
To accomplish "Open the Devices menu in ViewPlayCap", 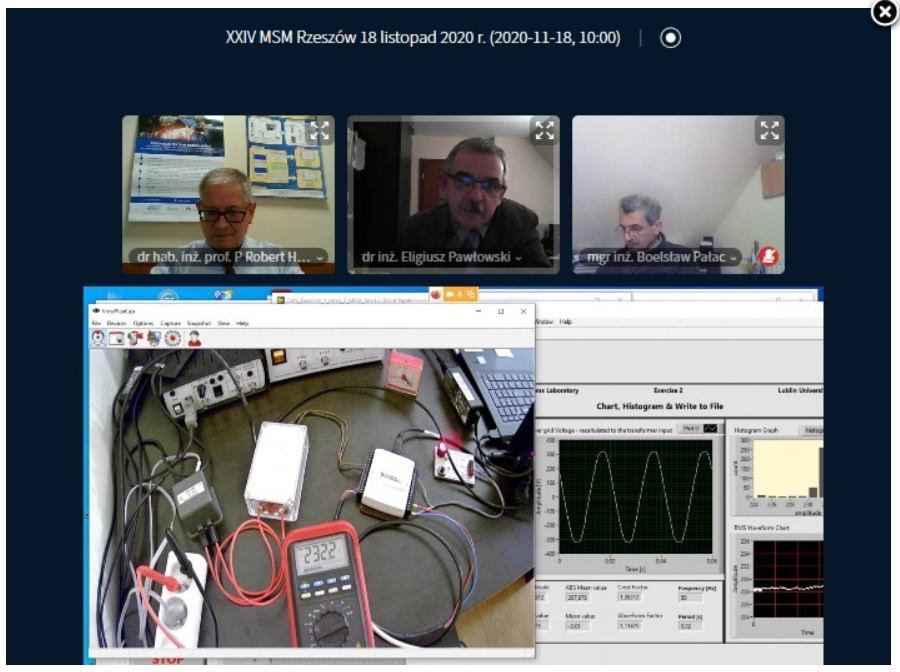I will [117, 324].
